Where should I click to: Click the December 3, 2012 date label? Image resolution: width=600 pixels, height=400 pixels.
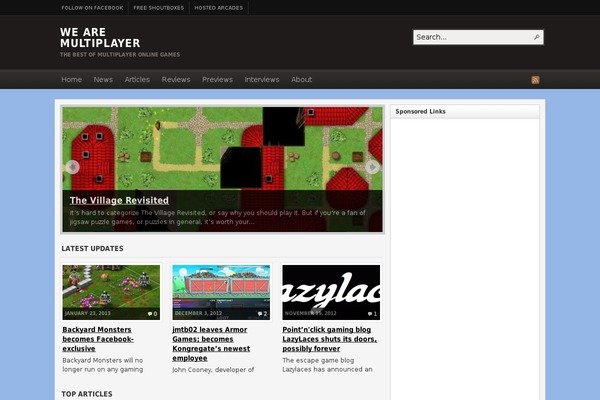(x=198, y=313)
